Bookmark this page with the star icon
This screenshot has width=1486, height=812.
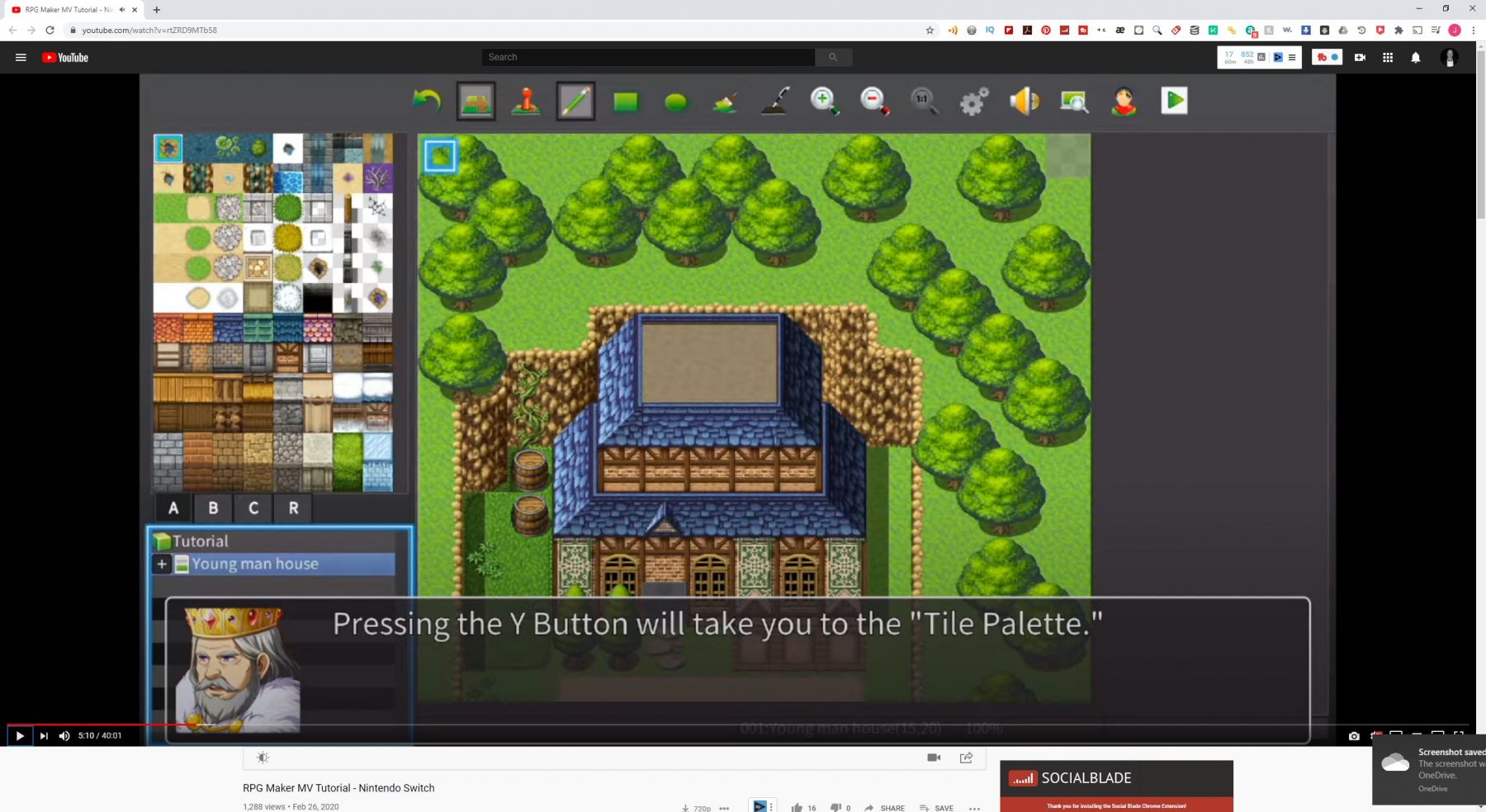pyautogui.click(x=930, y=30)
